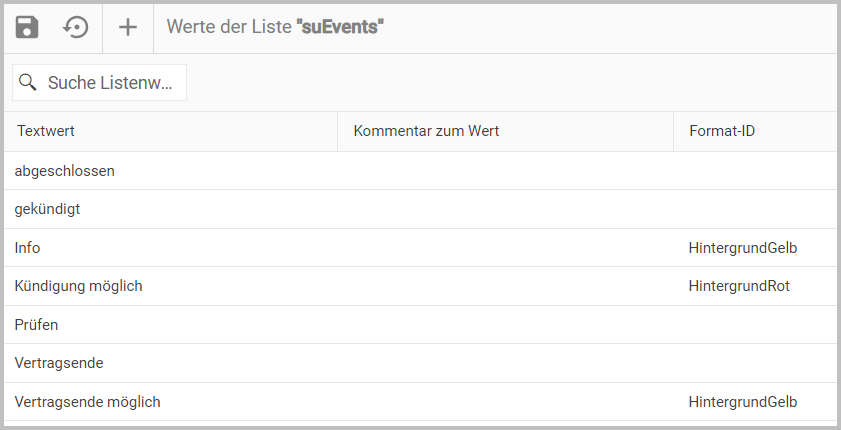This screenshot has height=430, width=841.
Task: Click the HintergrundRot format cell
Action: 739,286
